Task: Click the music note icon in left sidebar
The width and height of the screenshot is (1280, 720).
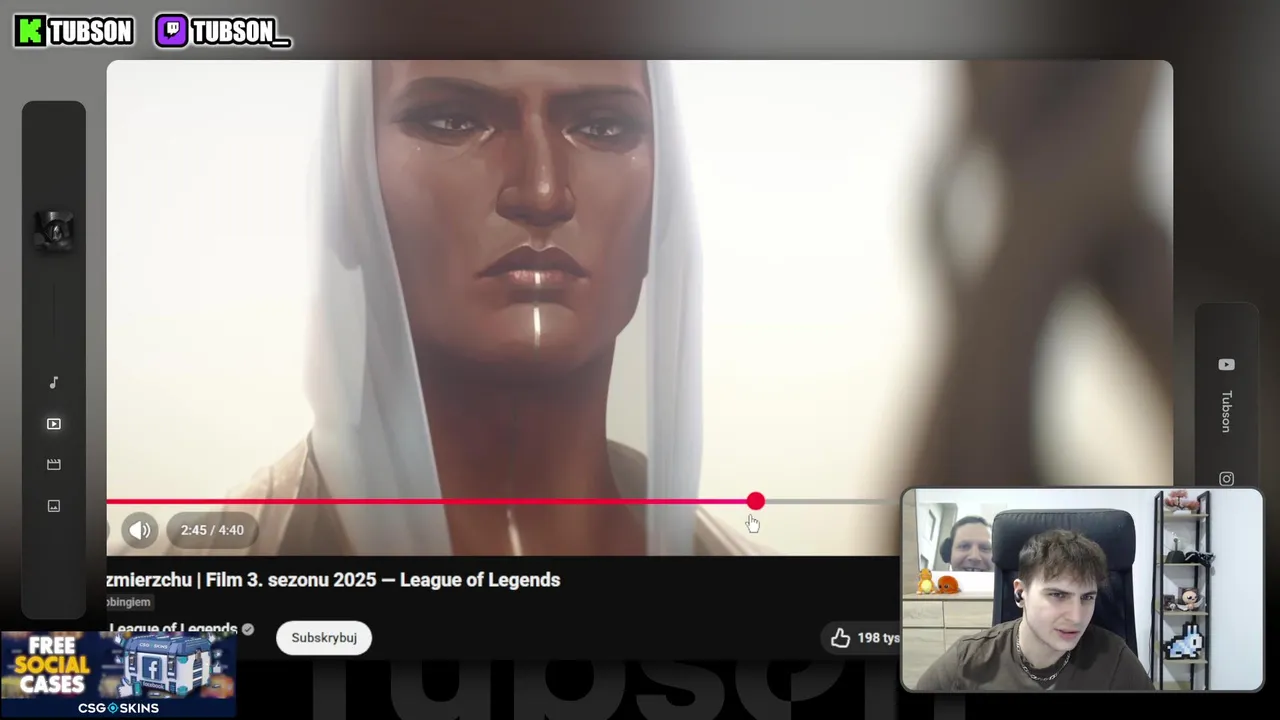Action: pyautogui.click(x=54, y=382)
